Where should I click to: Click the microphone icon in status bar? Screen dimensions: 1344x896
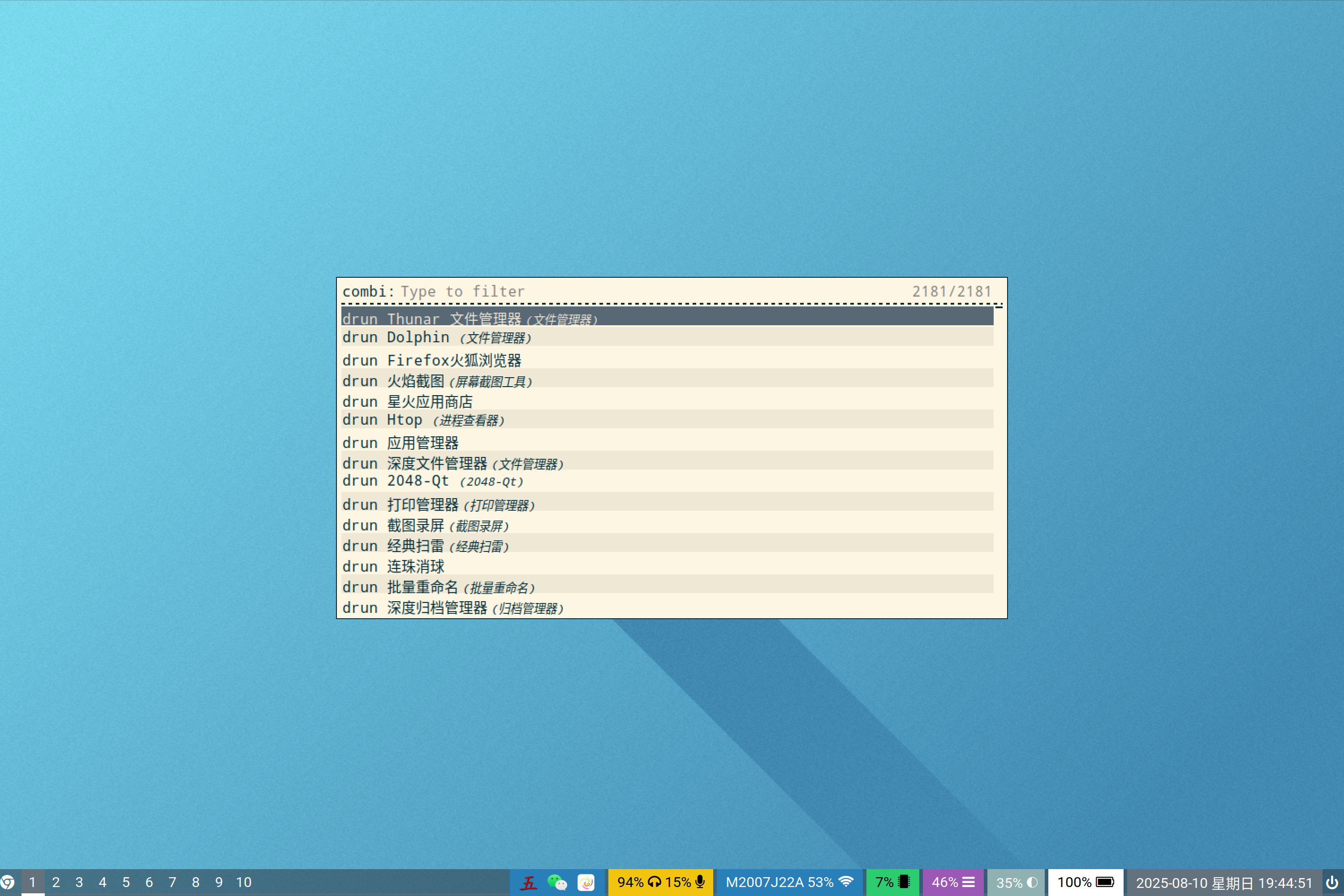[700, 882]
